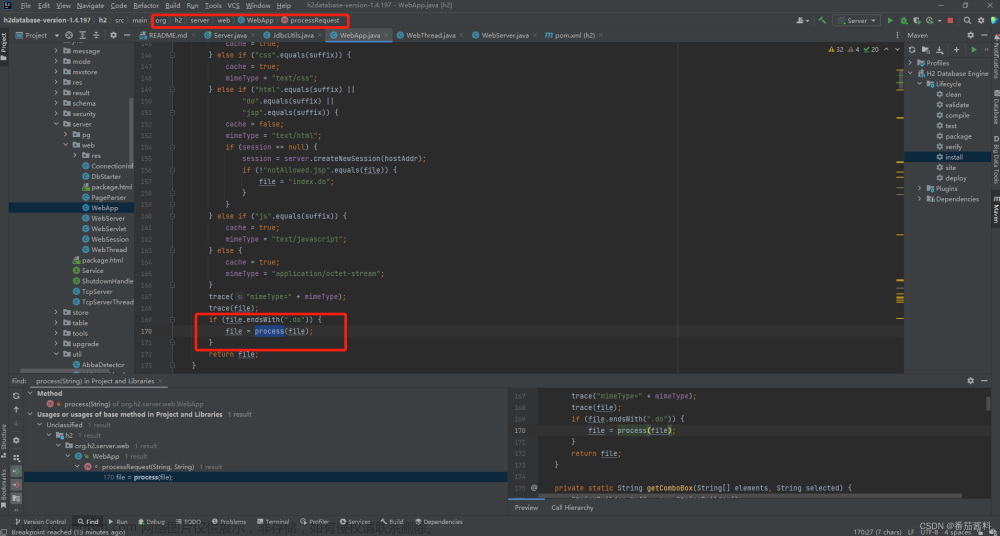Viewport: 1000px width, 536px height.
Task: Click the Build Project hammer icon
Action: [823, 20]
